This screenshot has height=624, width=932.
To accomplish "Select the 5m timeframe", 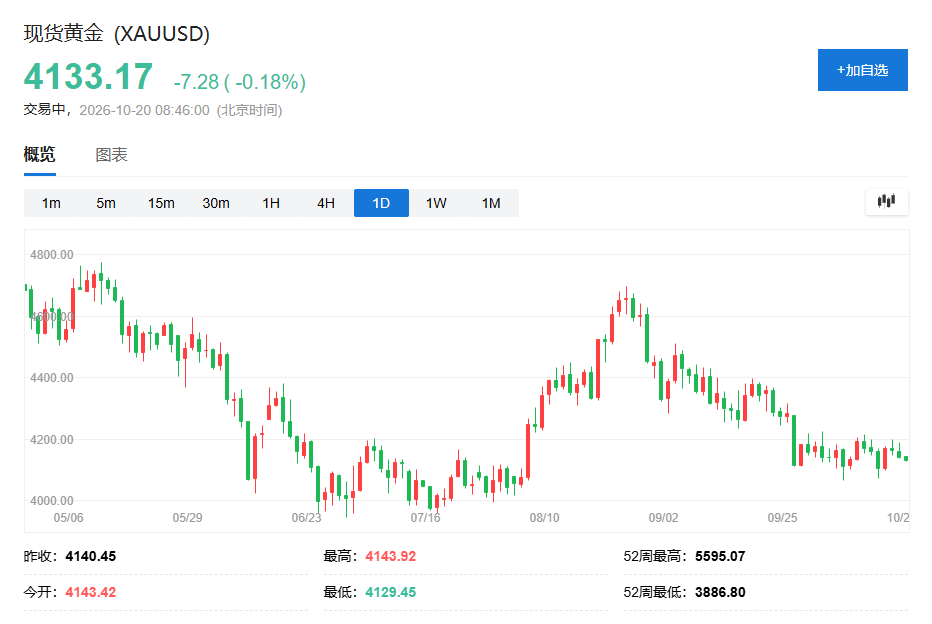I will tap(106, 203).
